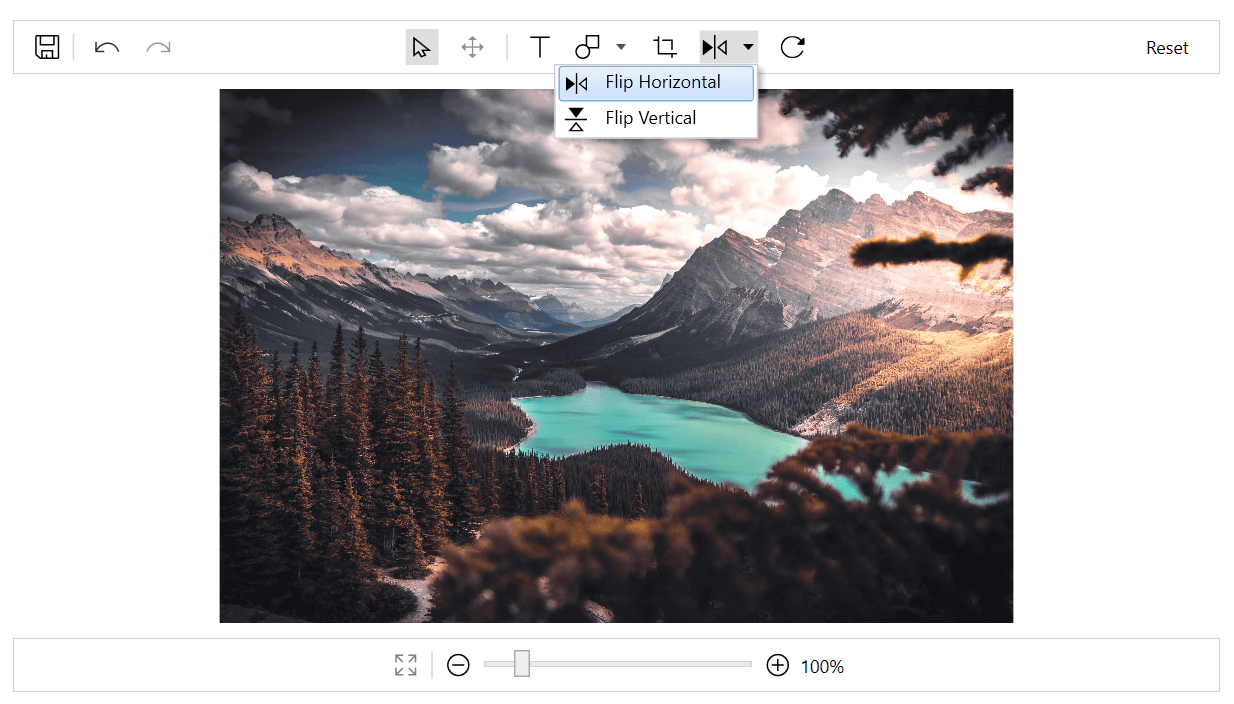Rotate the image clockwise
This screenshot has height=704, width=1234.
coord(792,47)
